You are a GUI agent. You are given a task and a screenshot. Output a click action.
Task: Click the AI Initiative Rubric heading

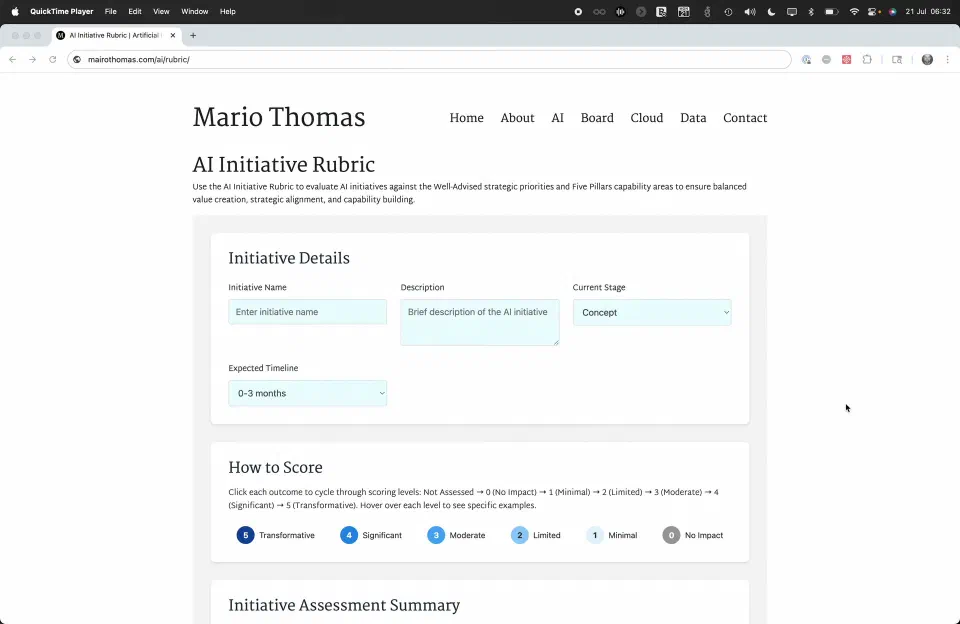[283, 165]
